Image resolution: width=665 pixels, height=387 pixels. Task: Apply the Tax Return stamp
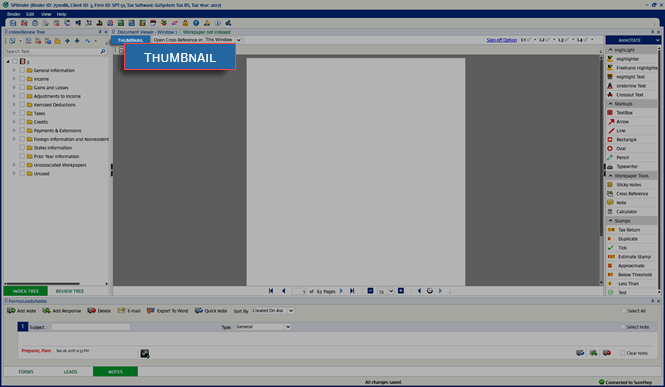click(632, 230)
